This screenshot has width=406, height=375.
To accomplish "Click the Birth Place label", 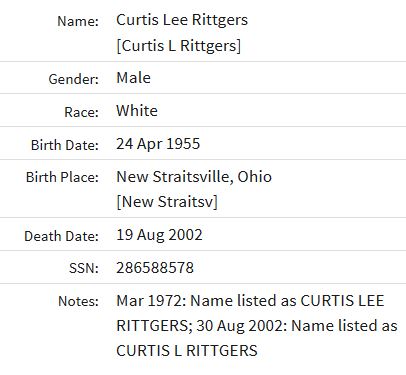I will [x=62, y=177].
